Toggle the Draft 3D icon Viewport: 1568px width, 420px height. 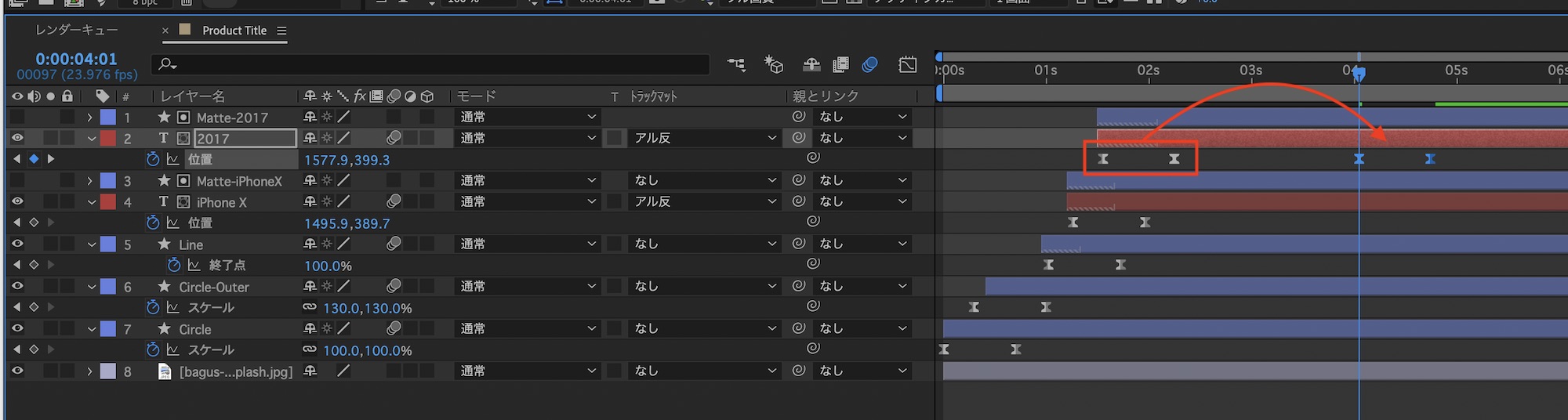pos(774,65)
